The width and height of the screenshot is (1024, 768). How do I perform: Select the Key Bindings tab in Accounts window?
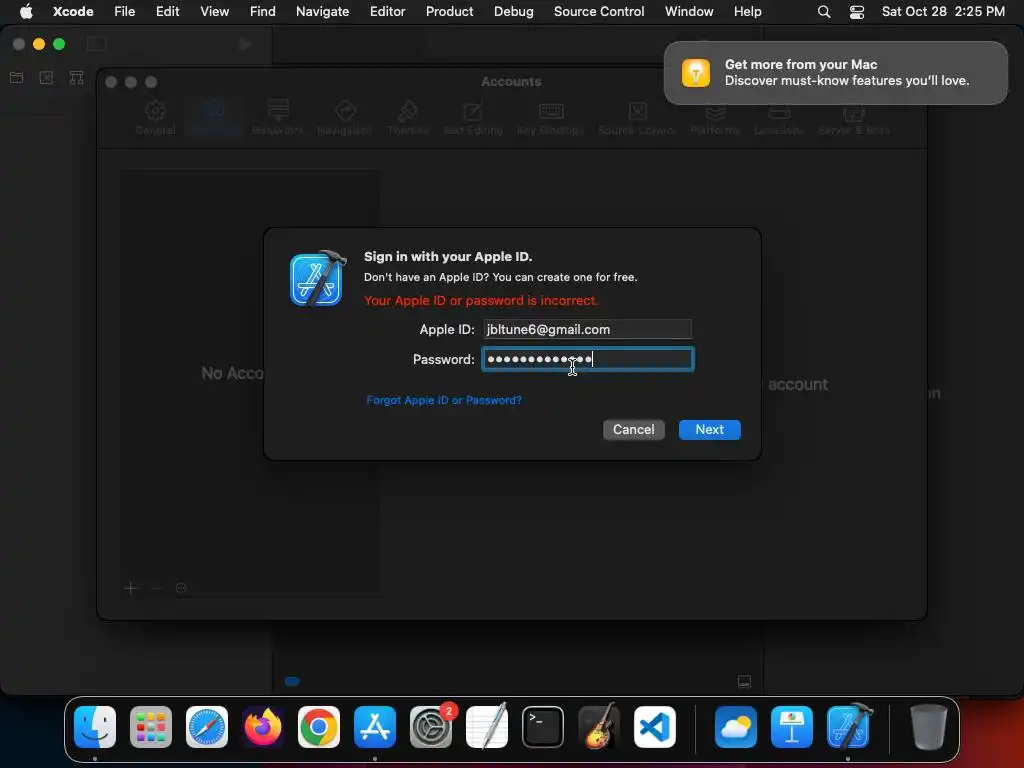tap(551, 119)
